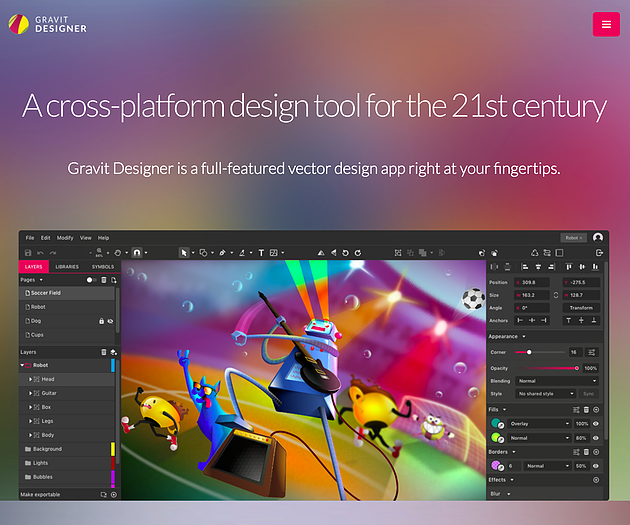The height and width of the screenshot is (525, 630).
Task: Select the Shape tool
Action: [x=204, y=253]
